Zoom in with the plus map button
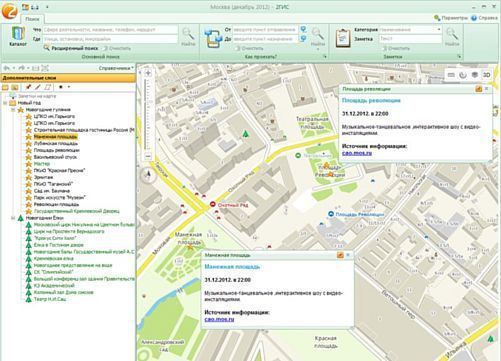The height and width of the screenshot is (361, 501). (x=148, y=73)
